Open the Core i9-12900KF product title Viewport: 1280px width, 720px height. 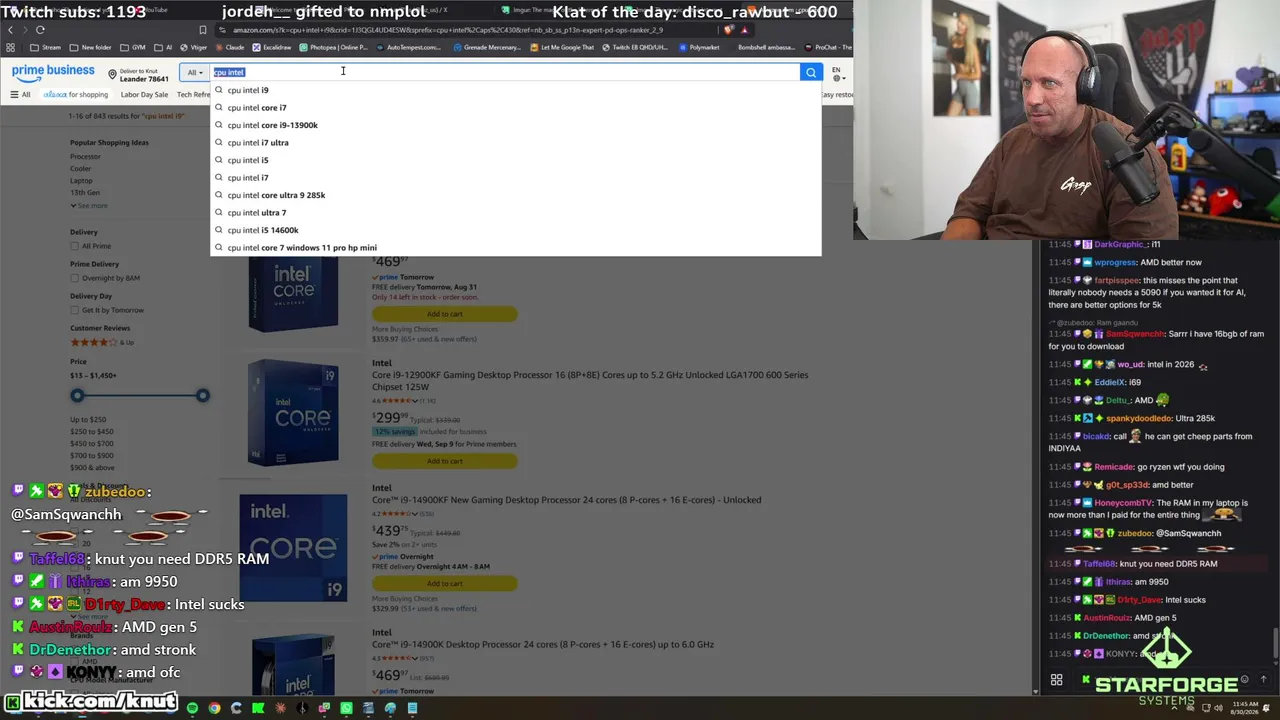click(x=590, y=381)
